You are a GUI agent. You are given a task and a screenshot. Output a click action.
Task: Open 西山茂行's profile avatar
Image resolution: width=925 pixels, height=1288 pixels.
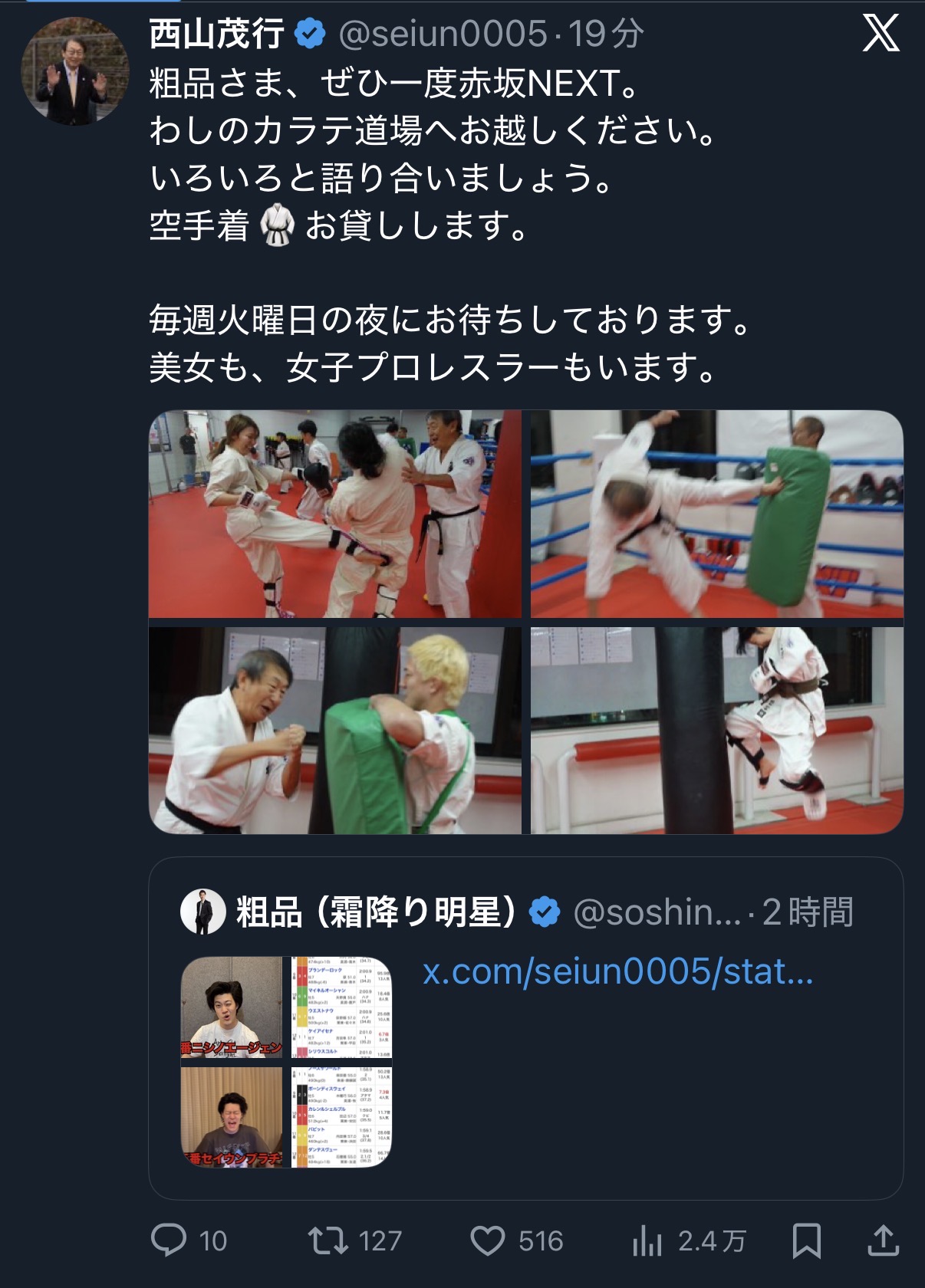tap(75, 71)
